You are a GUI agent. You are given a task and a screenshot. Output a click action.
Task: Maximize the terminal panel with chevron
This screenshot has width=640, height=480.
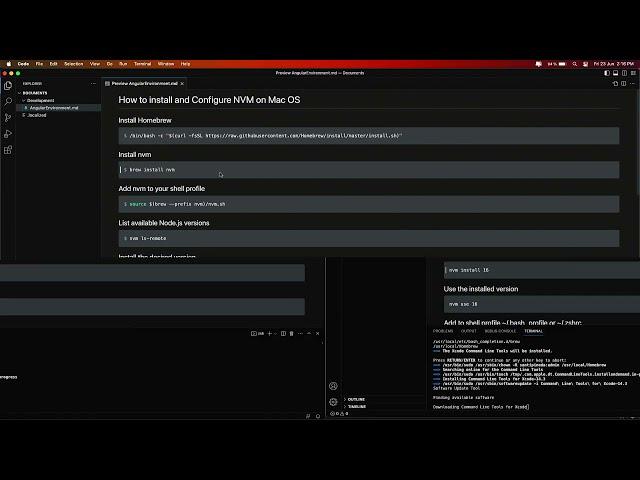pyautogui.click(x=309, y=333)
